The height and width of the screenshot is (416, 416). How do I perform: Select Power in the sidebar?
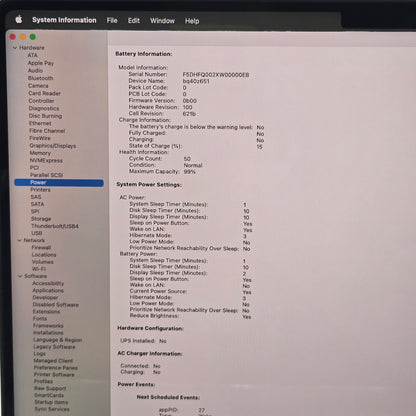59,182
